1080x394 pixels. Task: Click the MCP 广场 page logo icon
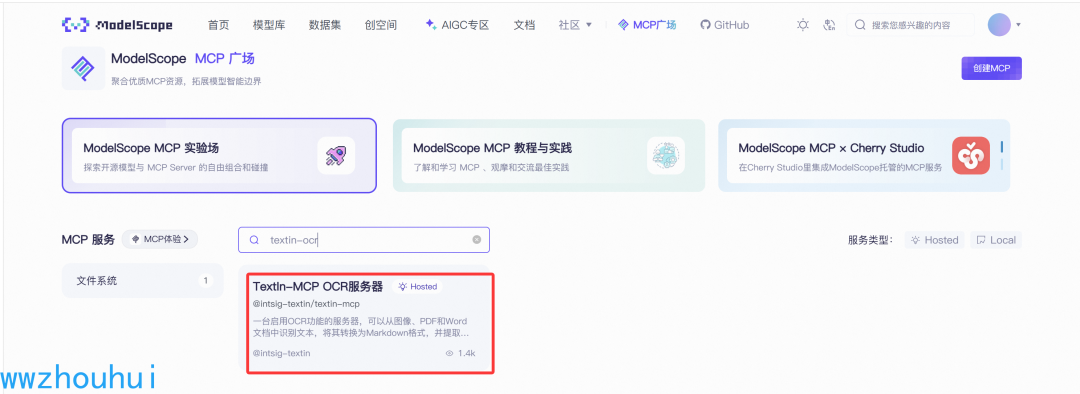[83, 68]
